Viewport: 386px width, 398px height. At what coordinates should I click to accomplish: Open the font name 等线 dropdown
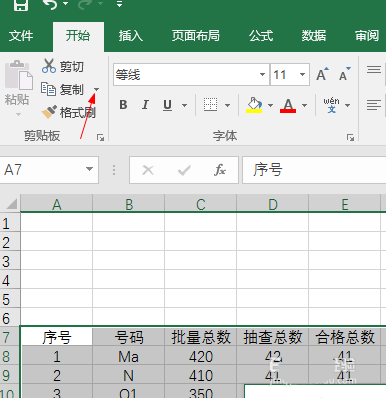pyautogui.click(x=262, y=74)
